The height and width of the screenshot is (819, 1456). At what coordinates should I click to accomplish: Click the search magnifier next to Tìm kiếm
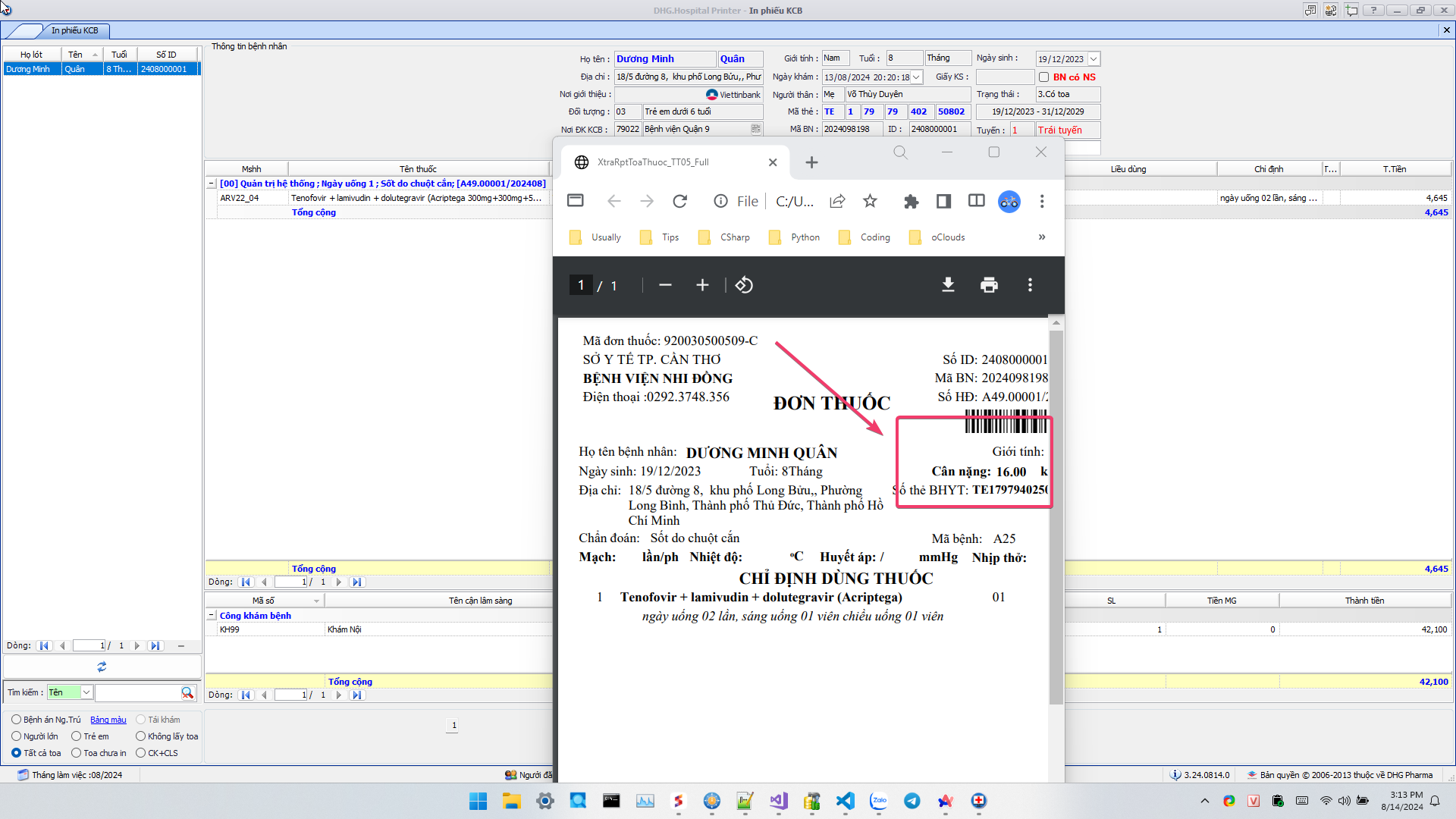click(187, 692)
